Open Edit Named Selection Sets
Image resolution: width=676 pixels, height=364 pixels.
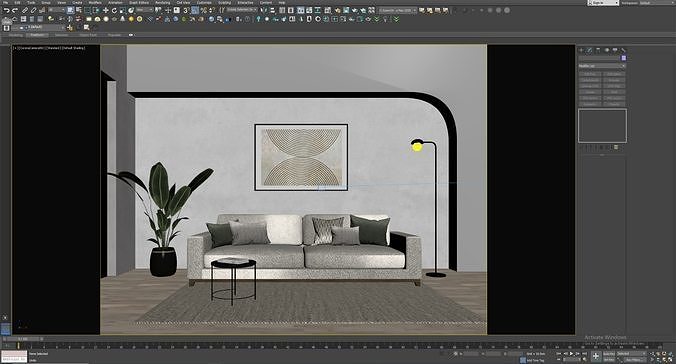point(222,10)
